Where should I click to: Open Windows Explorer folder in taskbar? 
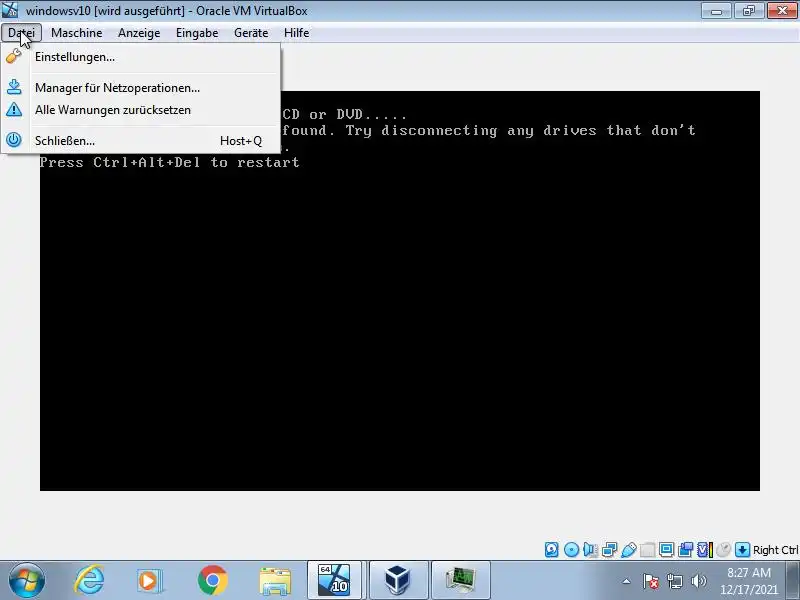click(x=275, y=581)
